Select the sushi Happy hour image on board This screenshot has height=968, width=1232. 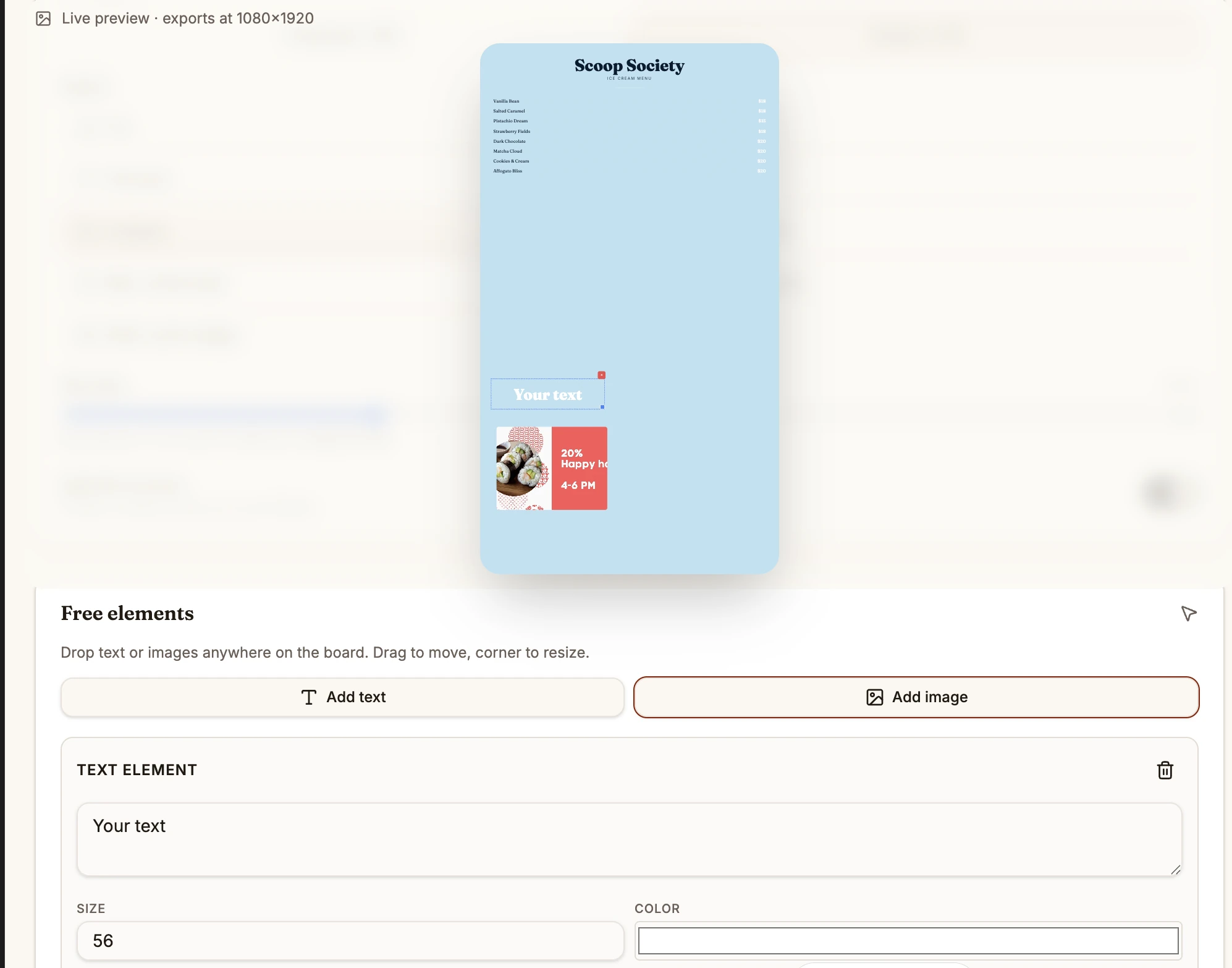(552, 468)
